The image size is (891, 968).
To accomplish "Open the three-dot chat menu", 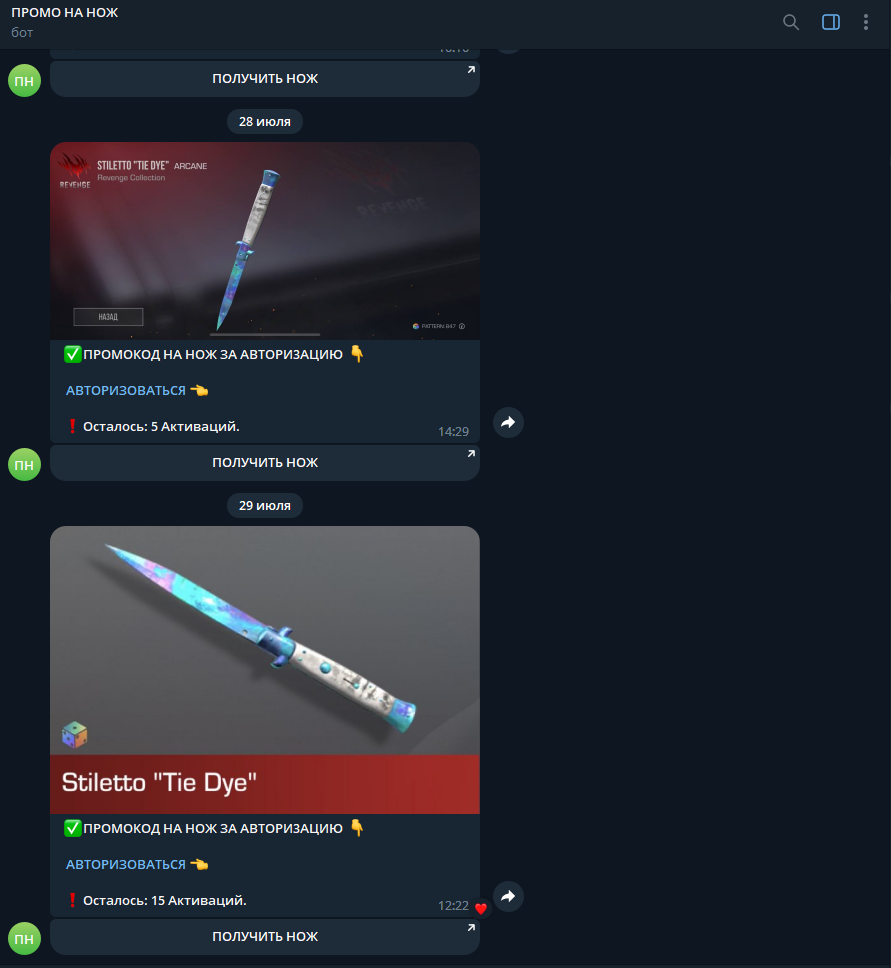I will (866, 22).
